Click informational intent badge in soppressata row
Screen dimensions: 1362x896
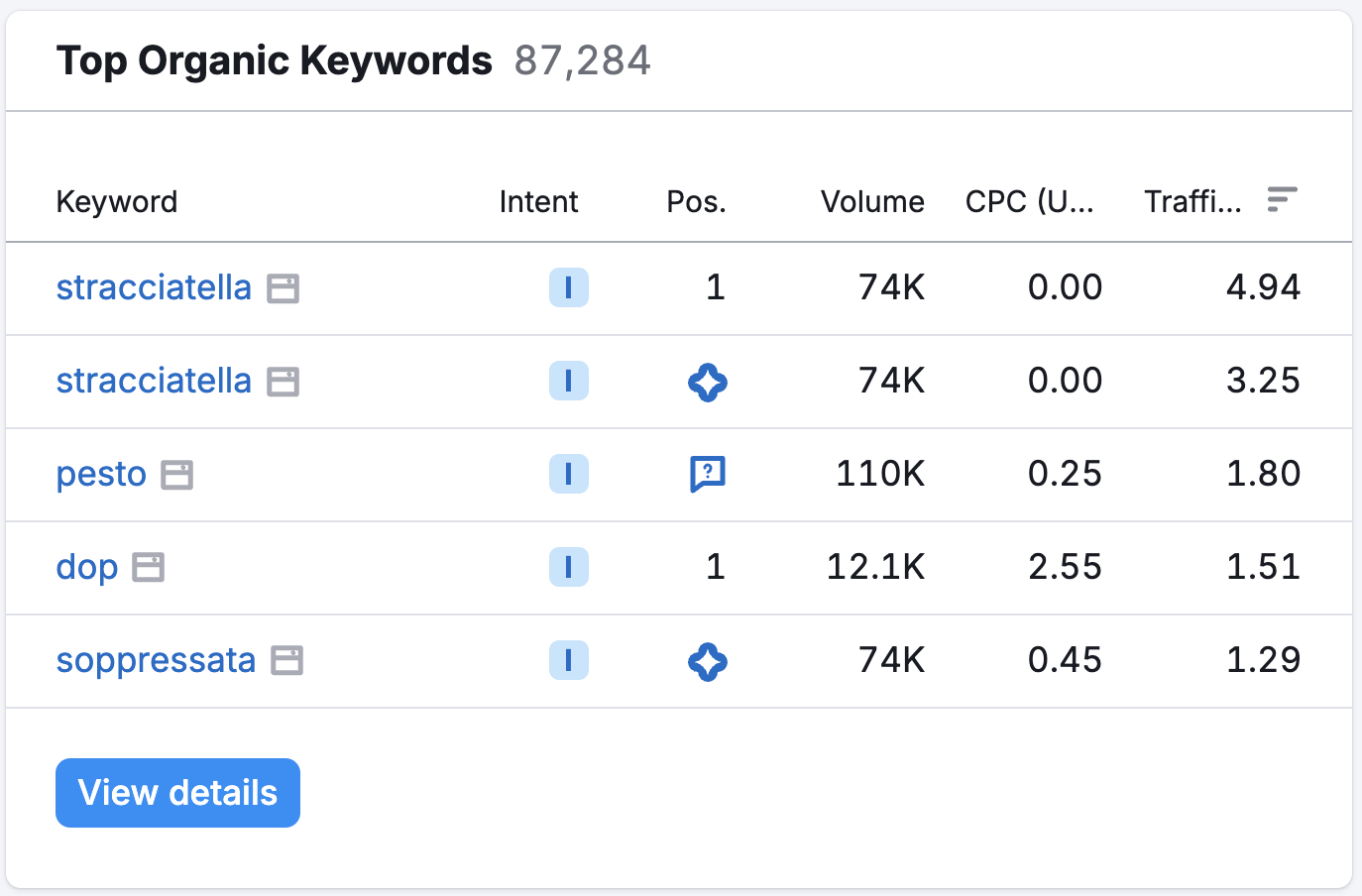(569, 660)
